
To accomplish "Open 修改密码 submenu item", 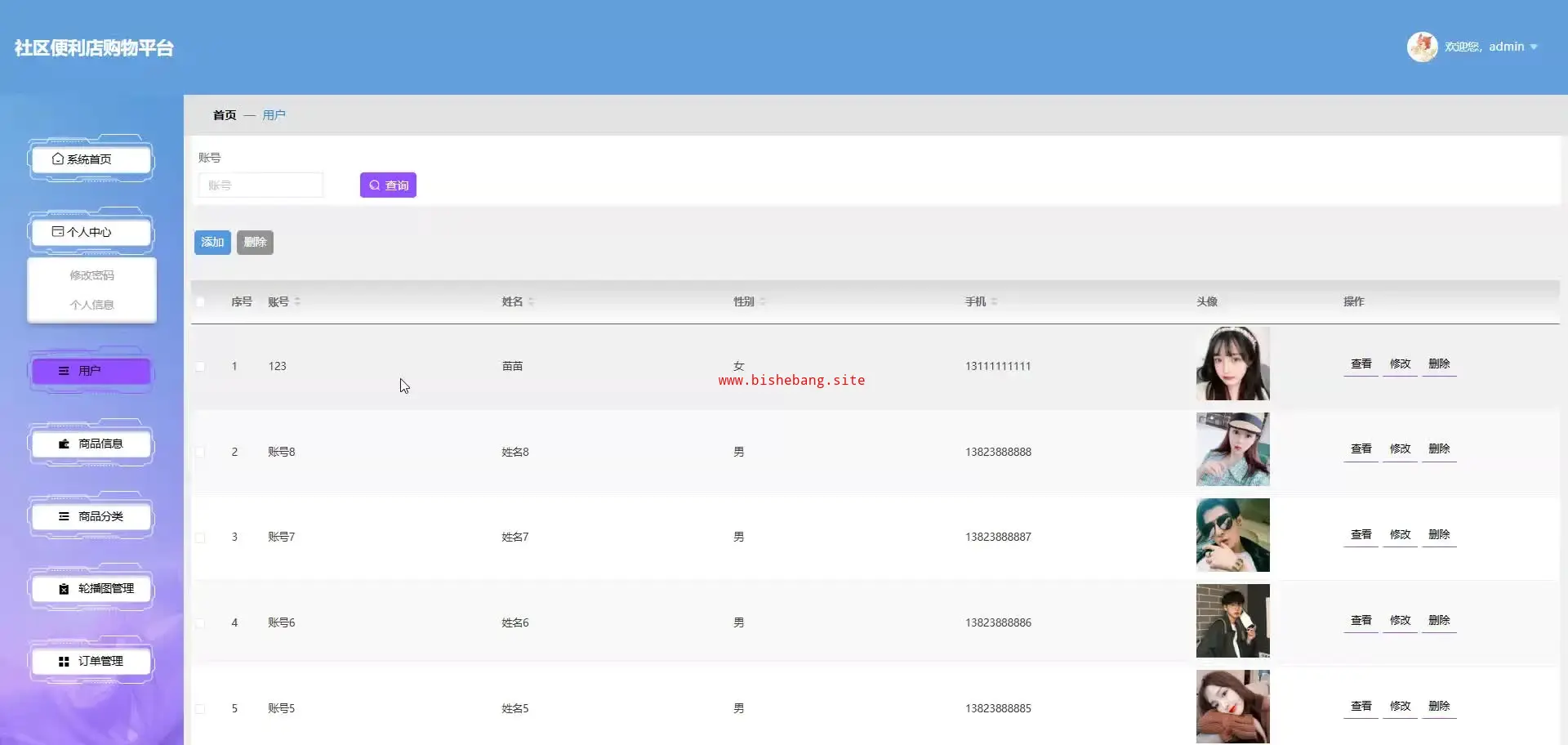I will (x=91, y=275).
